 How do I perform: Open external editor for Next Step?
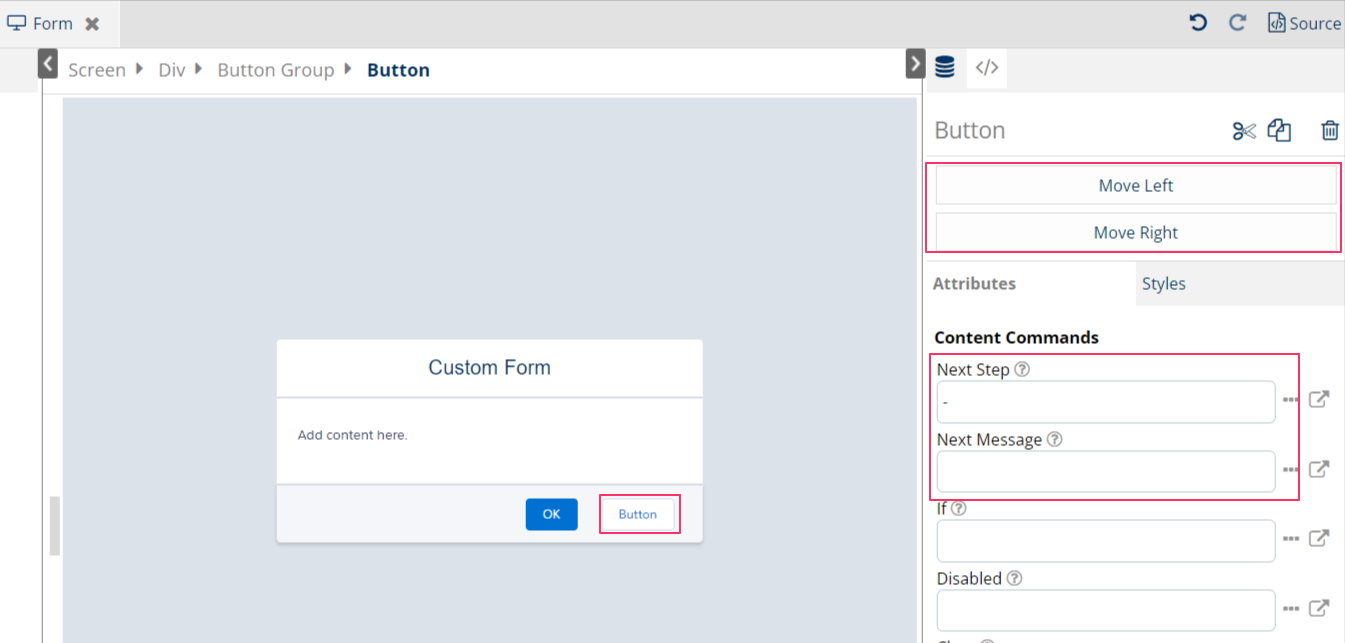1319,400
